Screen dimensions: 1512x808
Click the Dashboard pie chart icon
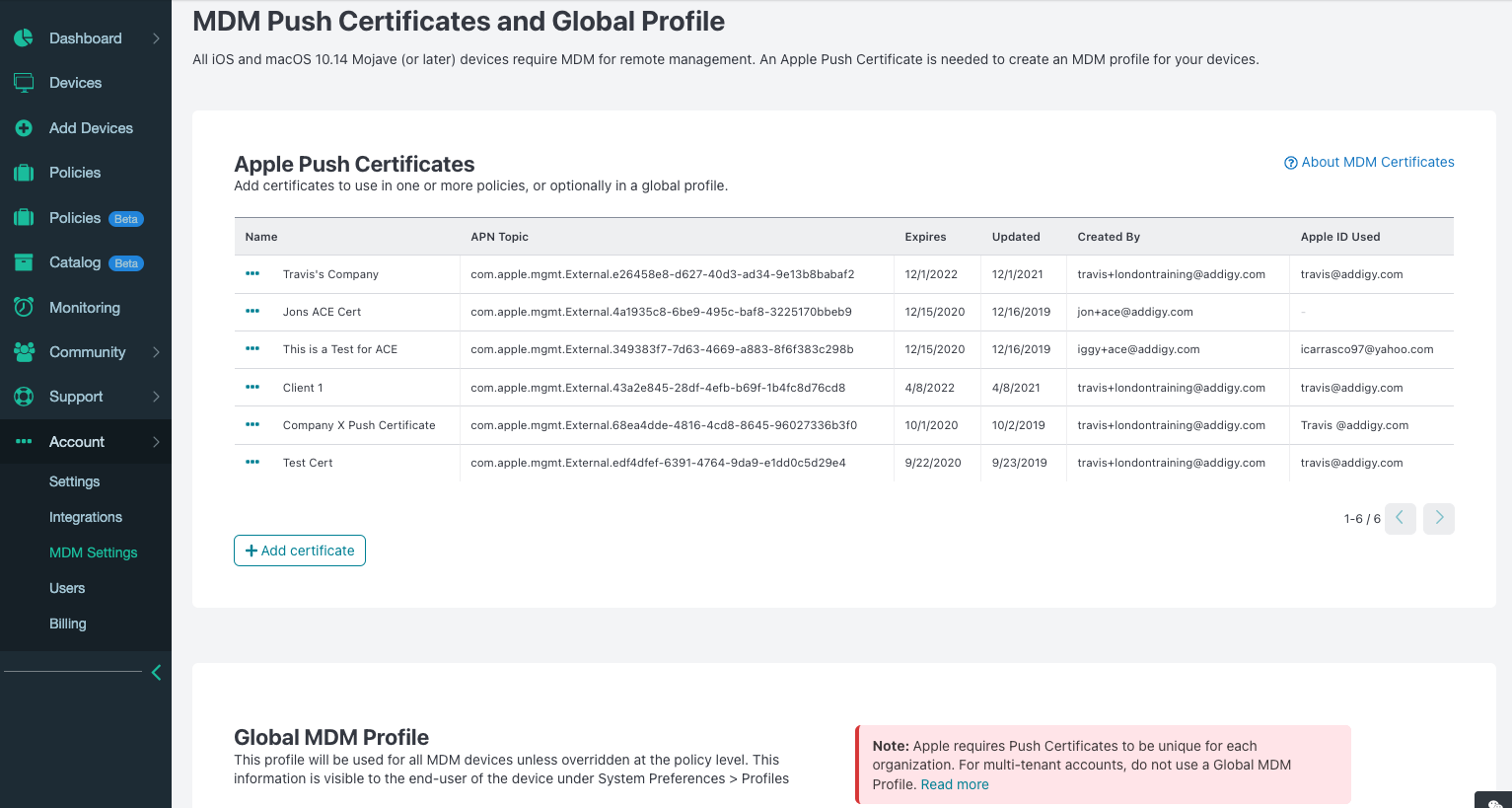24,38
